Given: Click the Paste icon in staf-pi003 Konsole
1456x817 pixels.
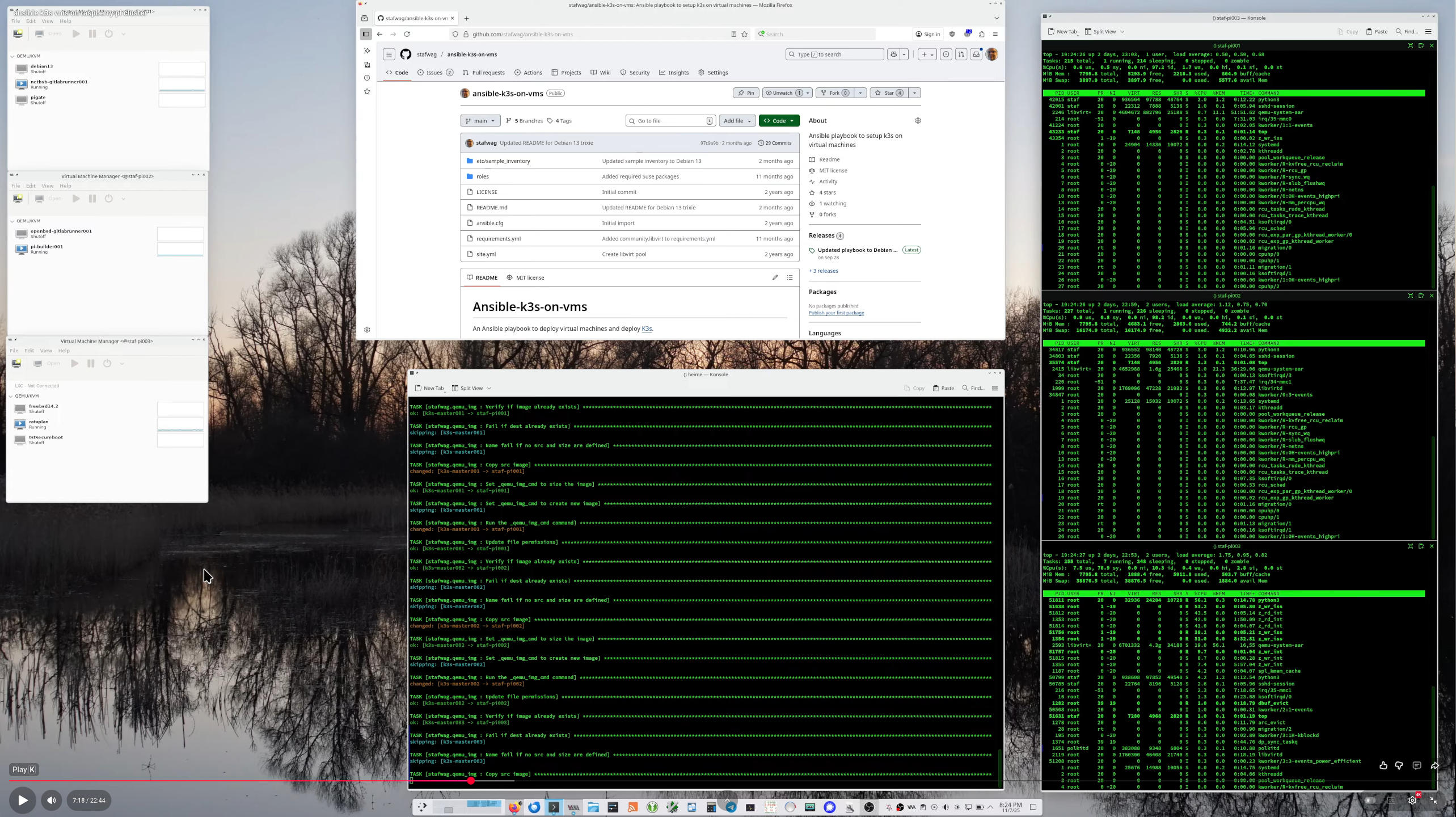Looking at the screenshot, I should (1376, 31).
